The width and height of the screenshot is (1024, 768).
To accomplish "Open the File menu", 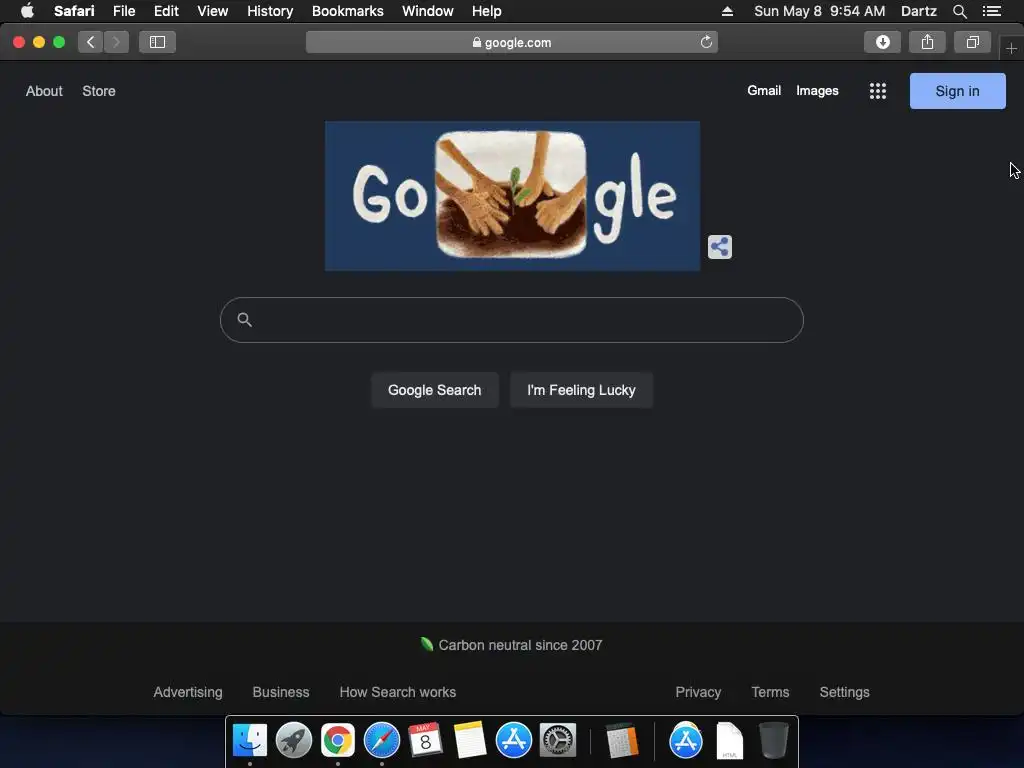I will coord(123,11).
